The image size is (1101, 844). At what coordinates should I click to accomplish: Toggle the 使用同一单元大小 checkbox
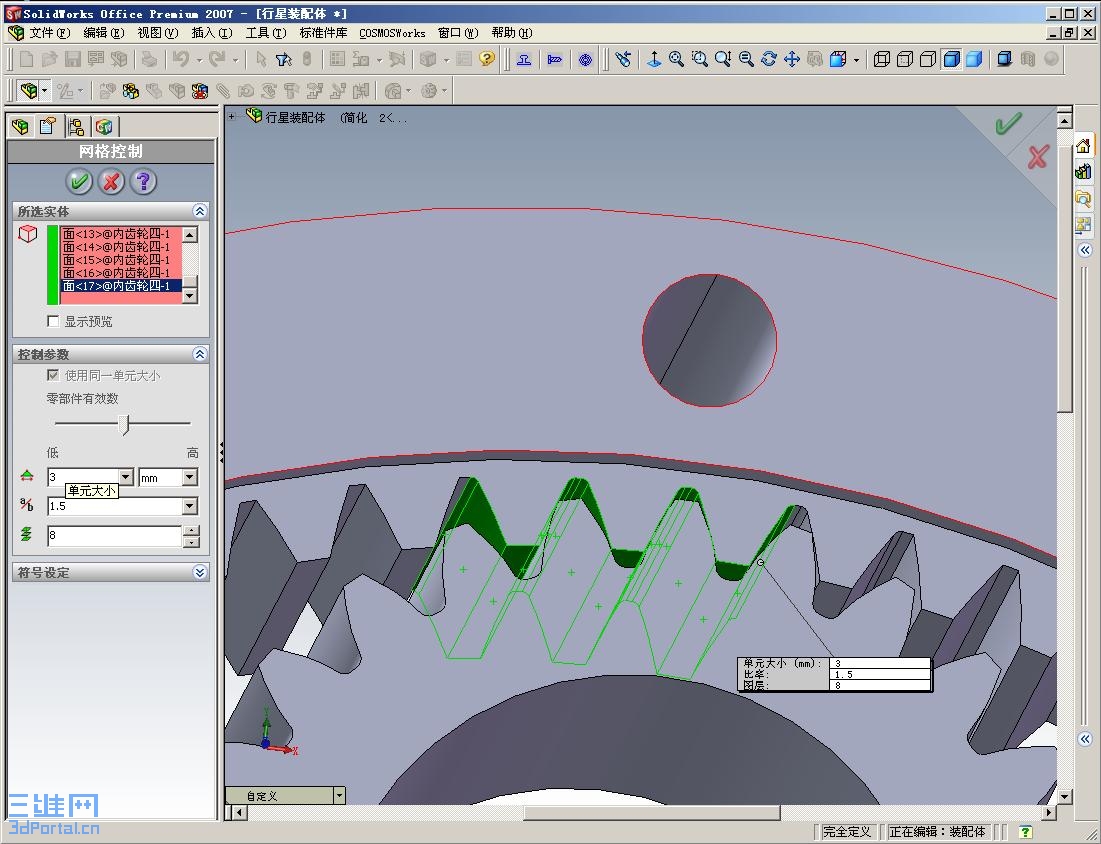[x=53, y=375]
